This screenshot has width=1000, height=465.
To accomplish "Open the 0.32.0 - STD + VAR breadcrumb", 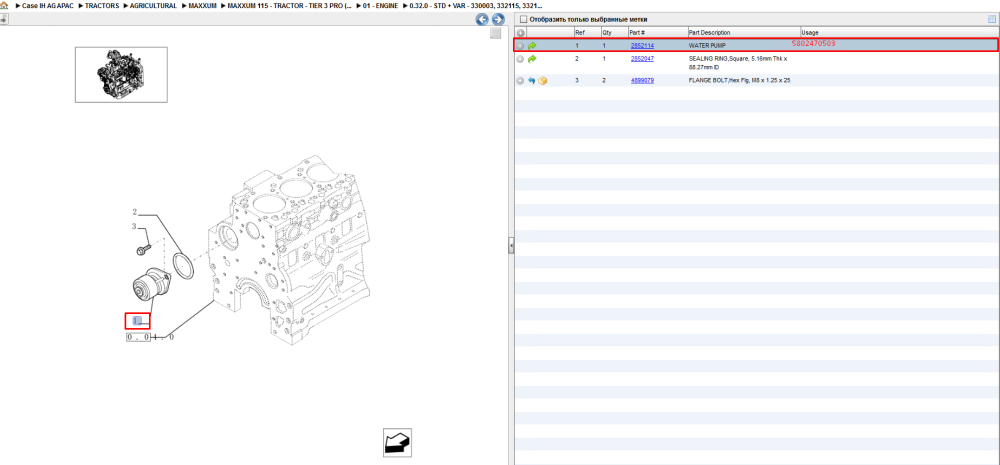I will click(x=476, y=5).
